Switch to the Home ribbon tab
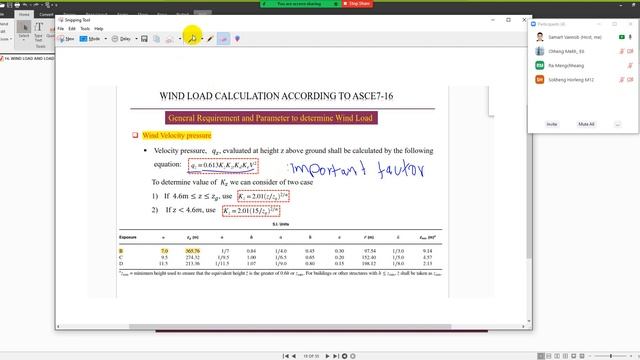 coord(24,14)
